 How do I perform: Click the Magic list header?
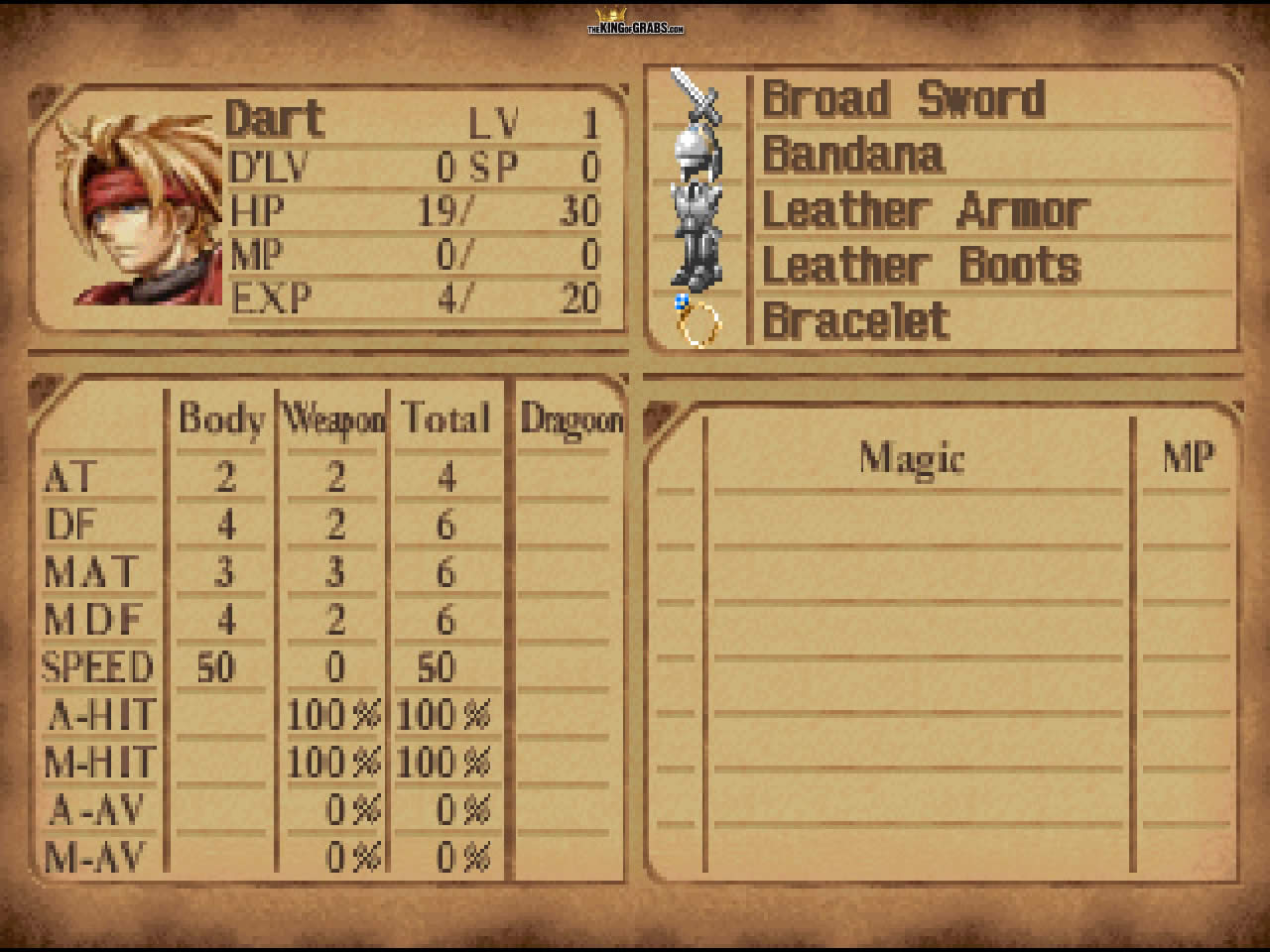[x=912, y=458]
